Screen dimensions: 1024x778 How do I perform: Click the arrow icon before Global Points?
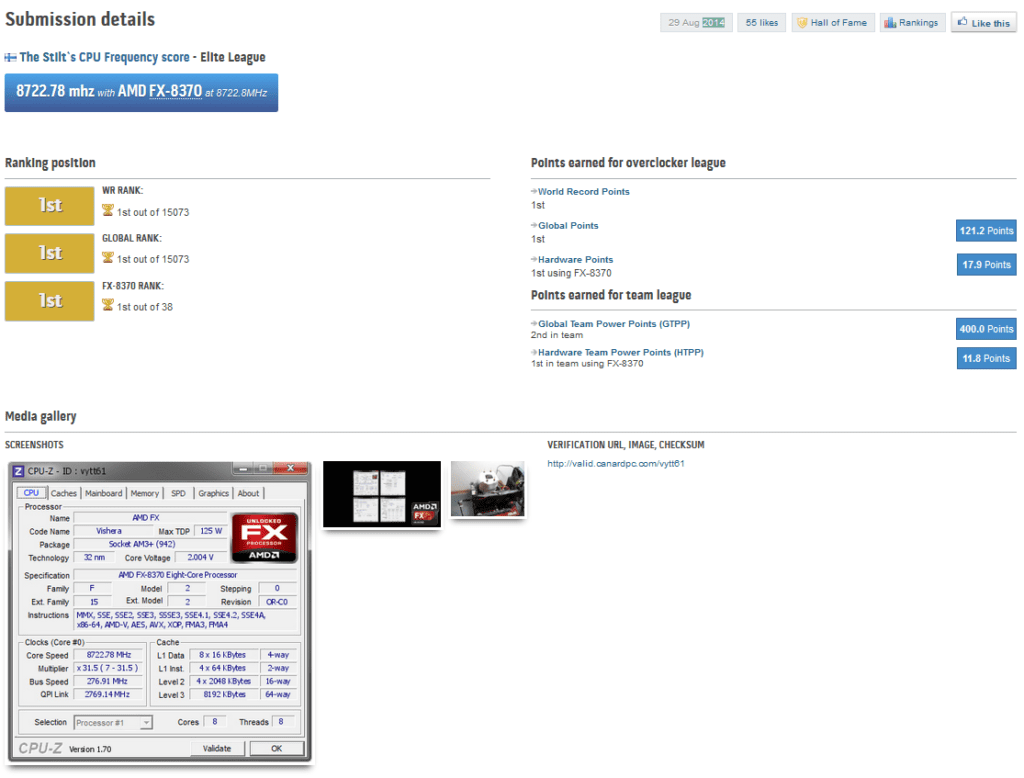(x=534, y=225)
